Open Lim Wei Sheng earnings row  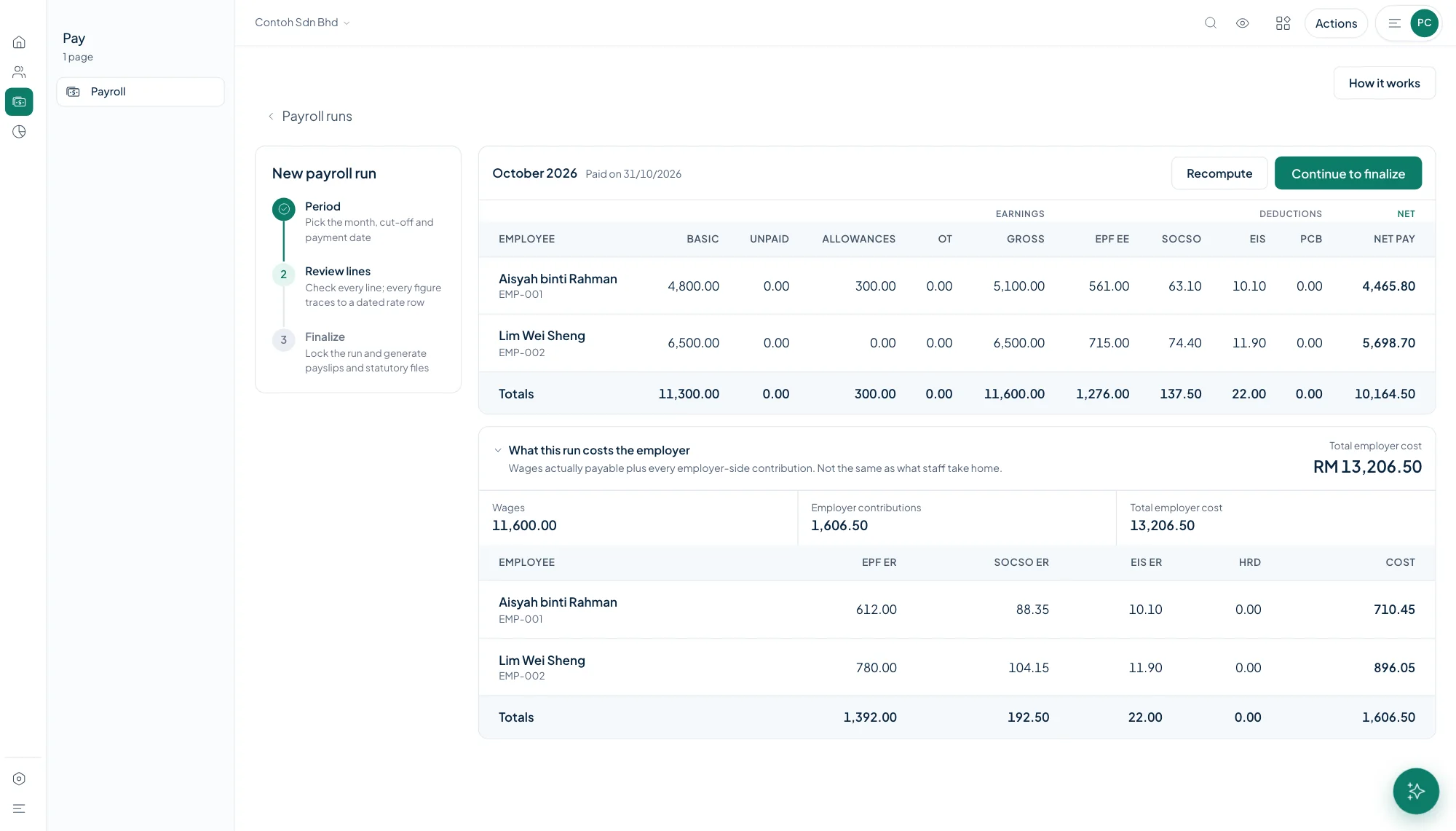(x=957, y=343)
